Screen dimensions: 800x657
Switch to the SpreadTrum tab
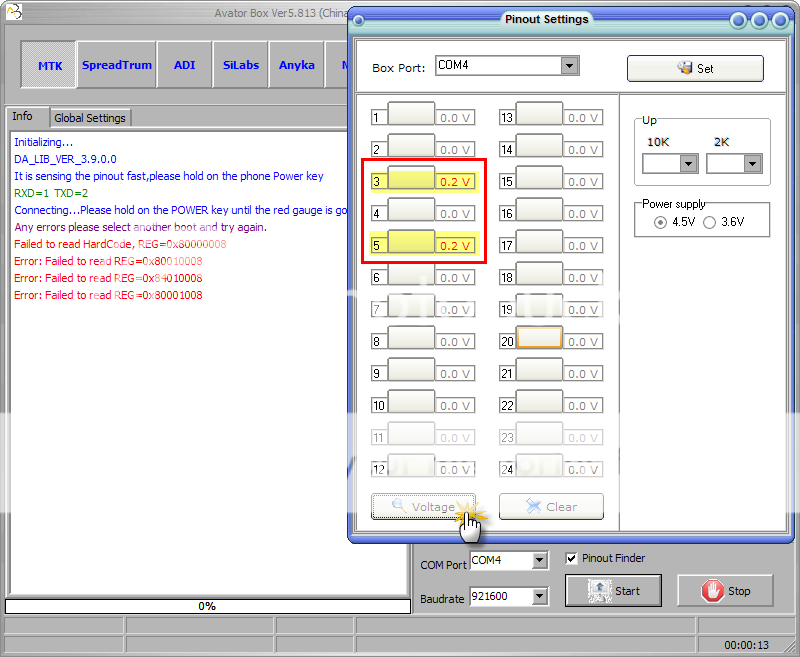pyautogui.click(x=117, y=65)
